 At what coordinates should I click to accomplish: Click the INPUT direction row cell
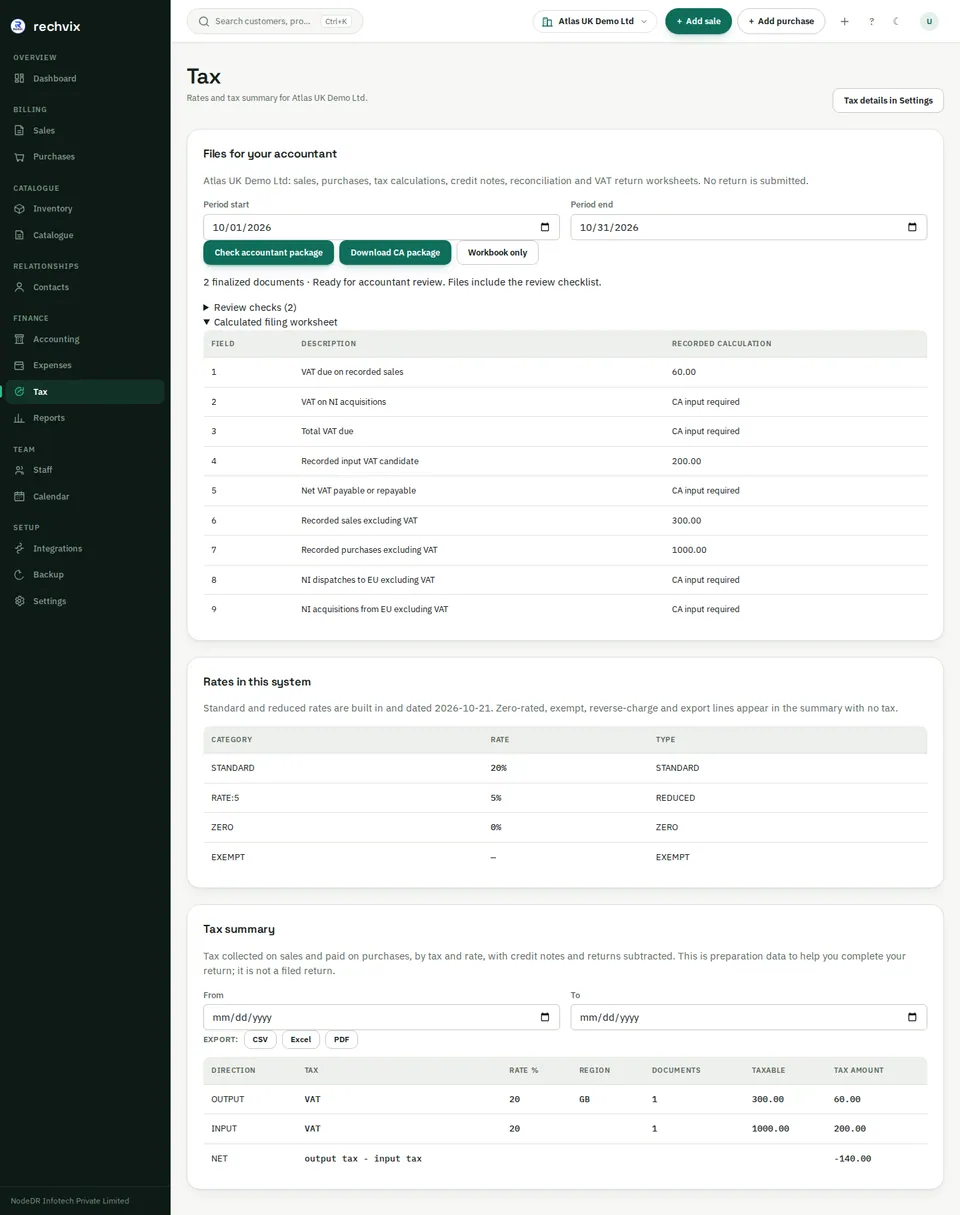tap(225, 1129)
